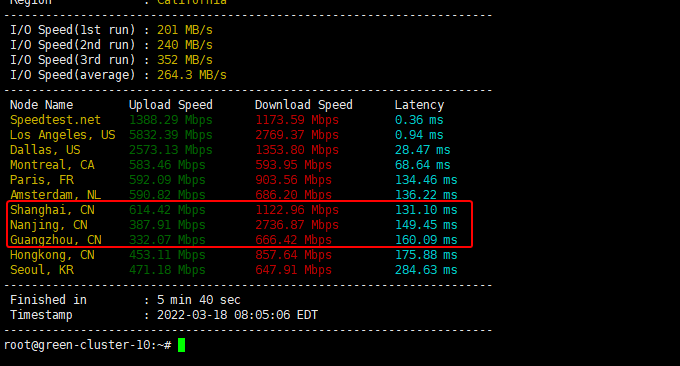
Task: Click the I/O Speed(average) label
Action: click(x=73, y=75)
